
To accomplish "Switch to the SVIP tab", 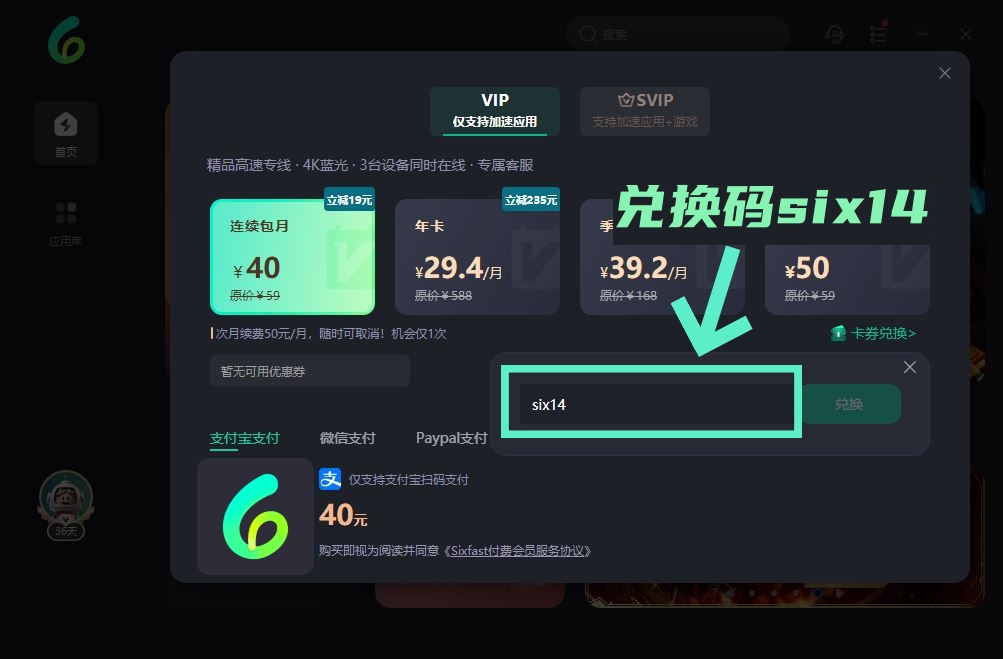I will pyautogui.click(x=645, y=111).
